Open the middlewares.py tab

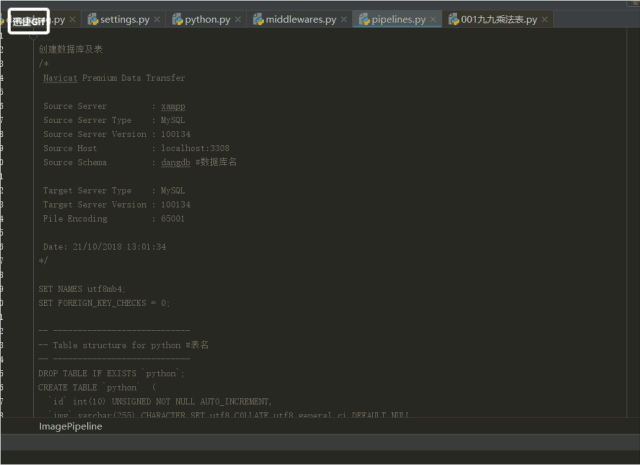point(301,19)
